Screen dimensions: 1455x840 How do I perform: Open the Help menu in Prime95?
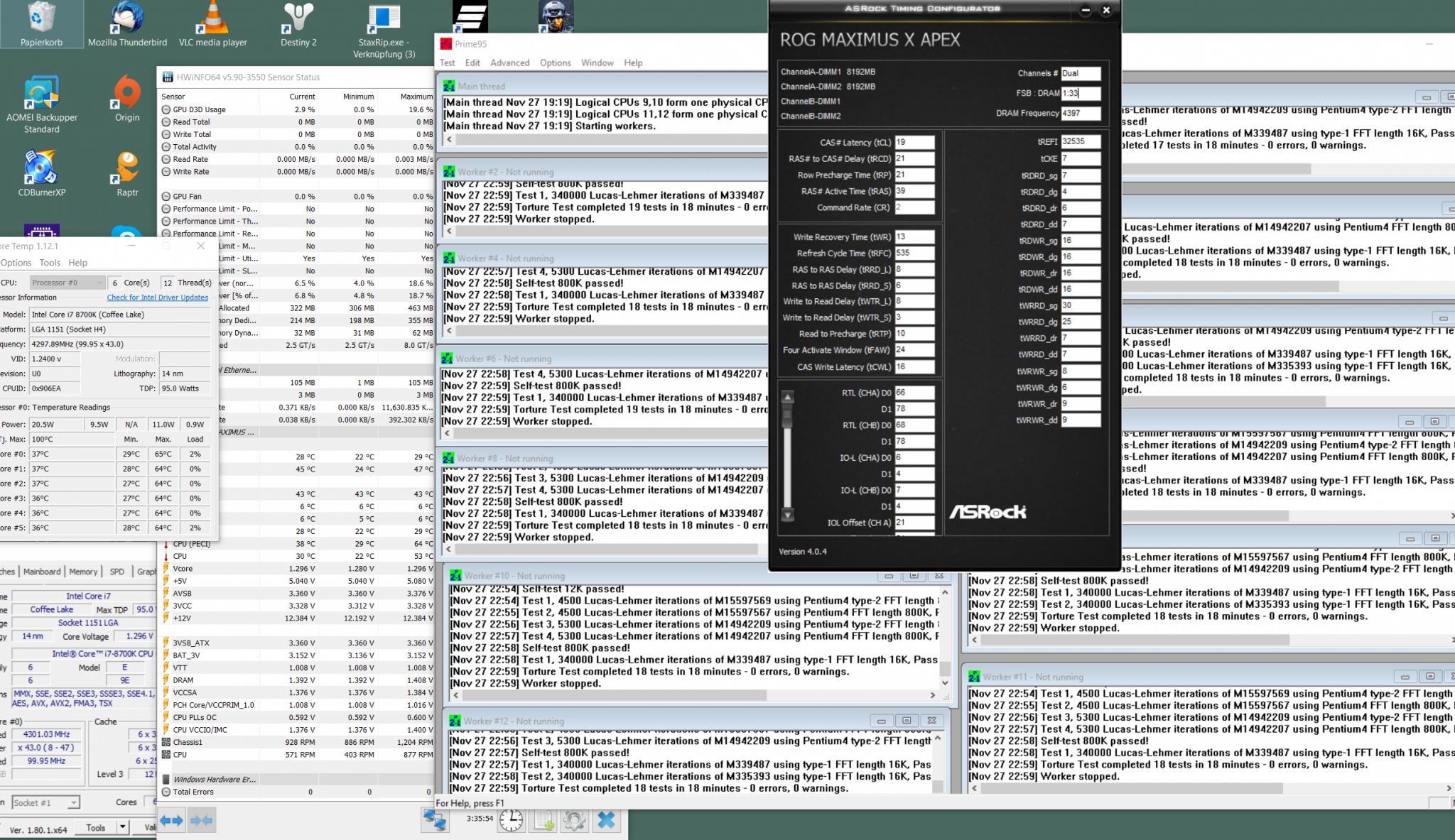tap(633, 62)
